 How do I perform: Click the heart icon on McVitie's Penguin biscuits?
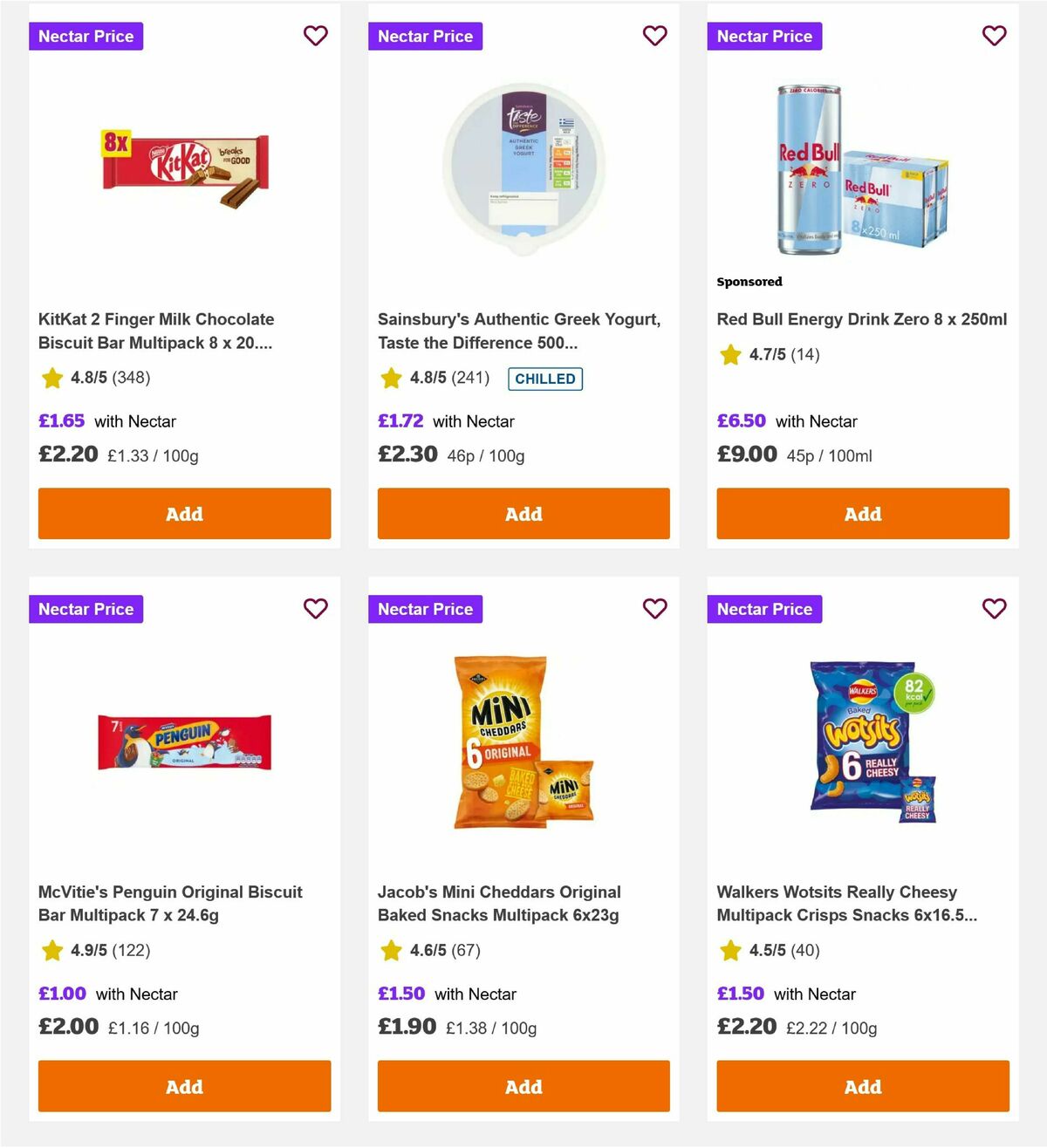(315, 609)
